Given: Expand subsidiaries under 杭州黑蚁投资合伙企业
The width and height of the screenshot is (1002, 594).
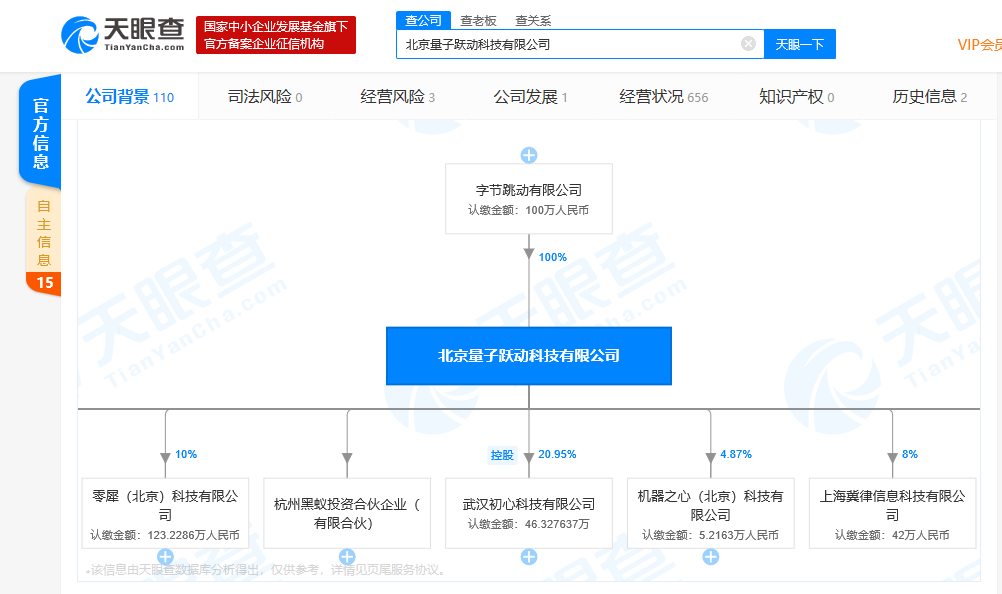Looking at the screenshot, I should [347, 557].
